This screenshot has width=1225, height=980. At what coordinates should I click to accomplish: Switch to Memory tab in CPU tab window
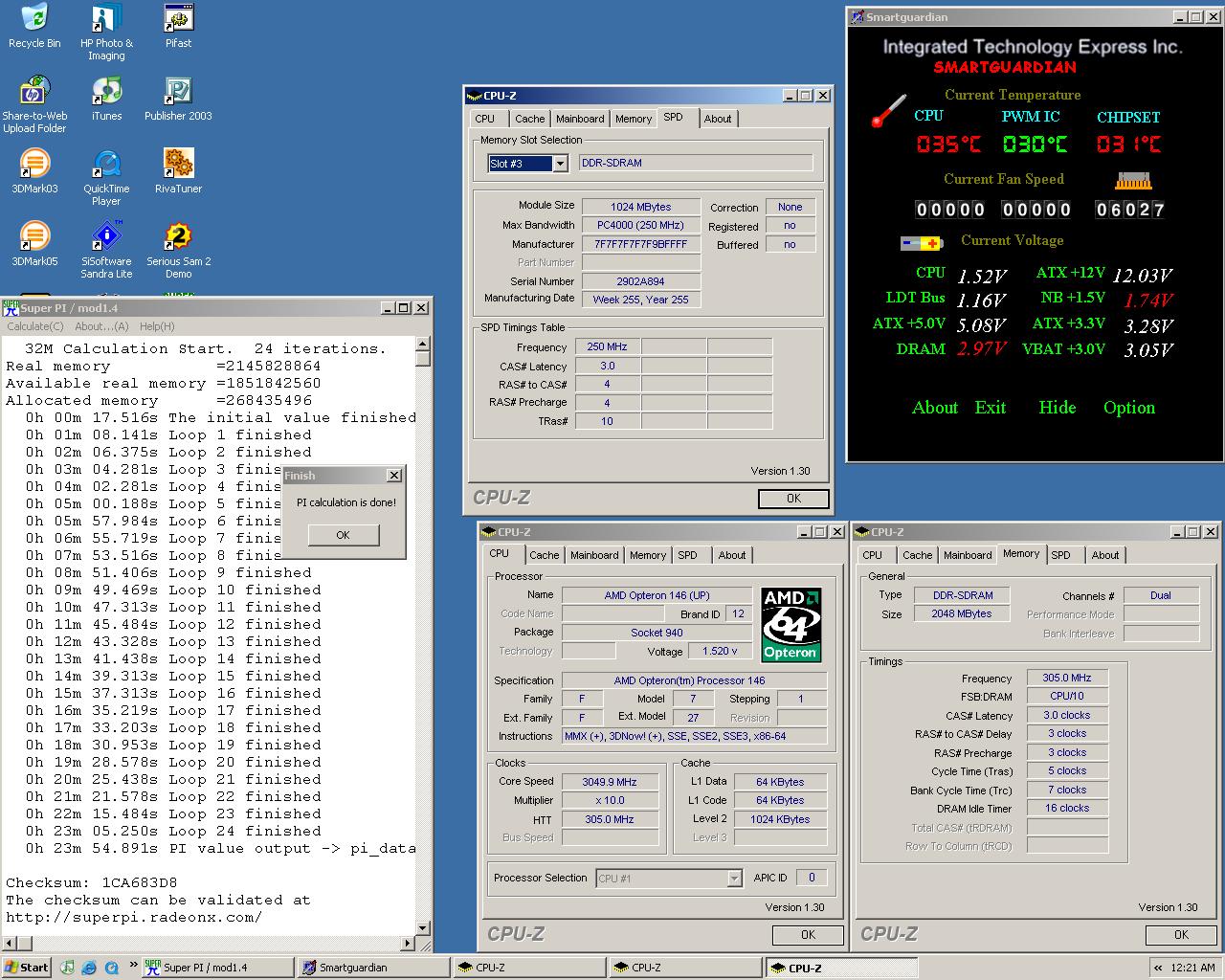click(x=648, y=555)
